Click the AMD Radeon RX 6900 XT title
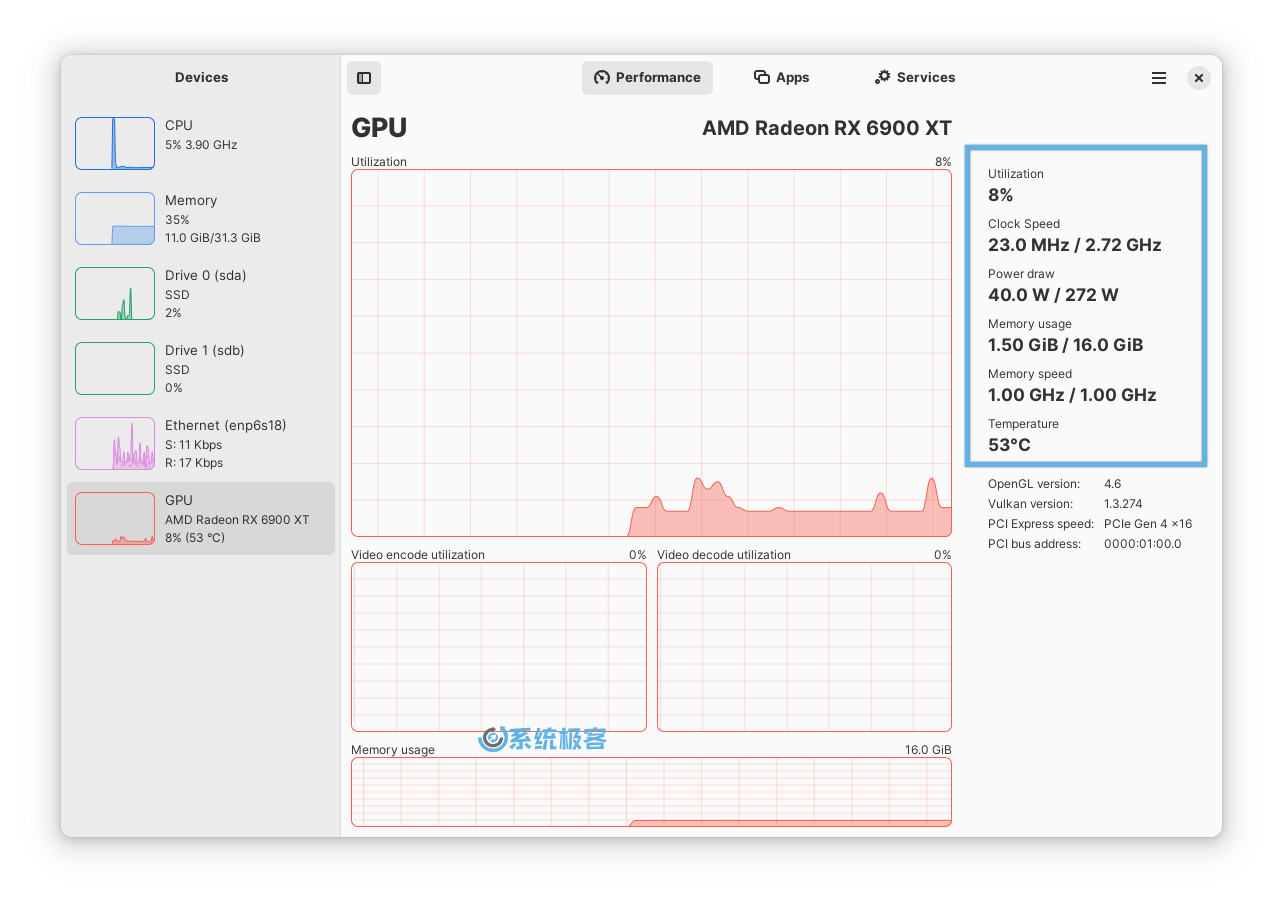This screenshot has height=904, width=1283. click(827, 128)
